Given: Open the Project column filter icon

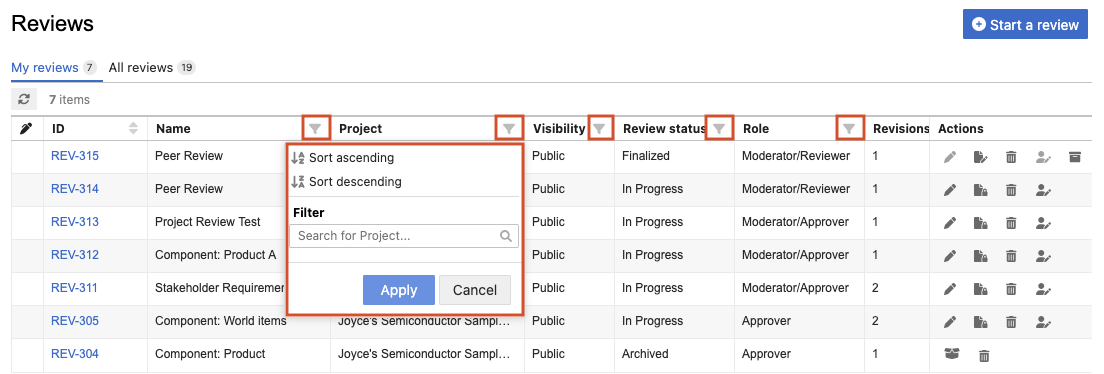Looking at the screenshot, I should [x=509, y=128].
